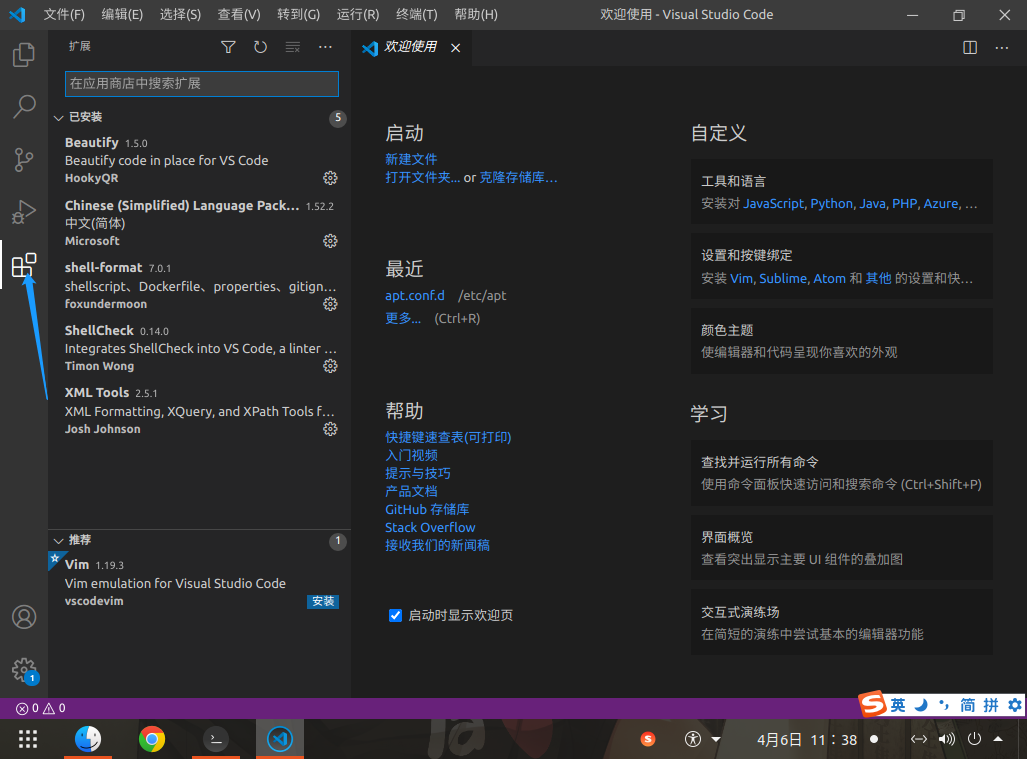Click inside the extension search box
The image size is (1027, 759).
(202, 84)
